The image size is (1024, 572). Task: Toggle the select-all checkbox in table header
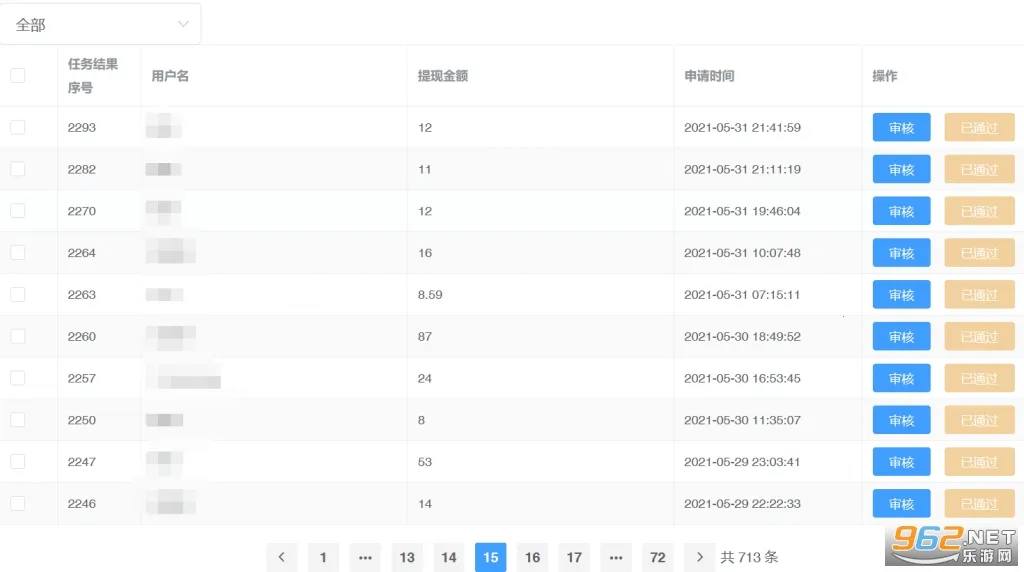coord(18,76)
